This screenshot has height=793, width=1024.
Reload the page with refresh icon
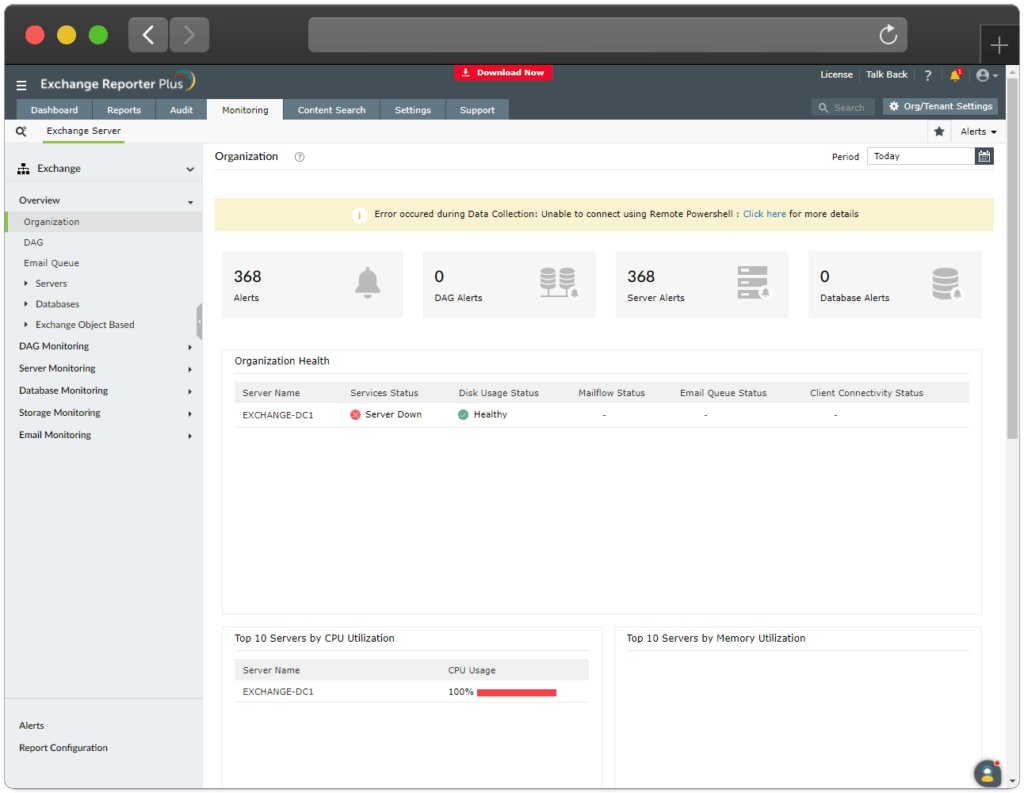tap(888, 35)
